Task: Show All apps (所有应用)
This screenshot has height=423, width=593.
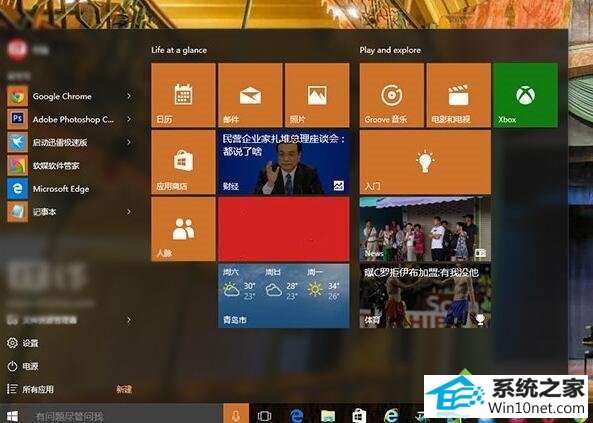Action: (31, 389)
